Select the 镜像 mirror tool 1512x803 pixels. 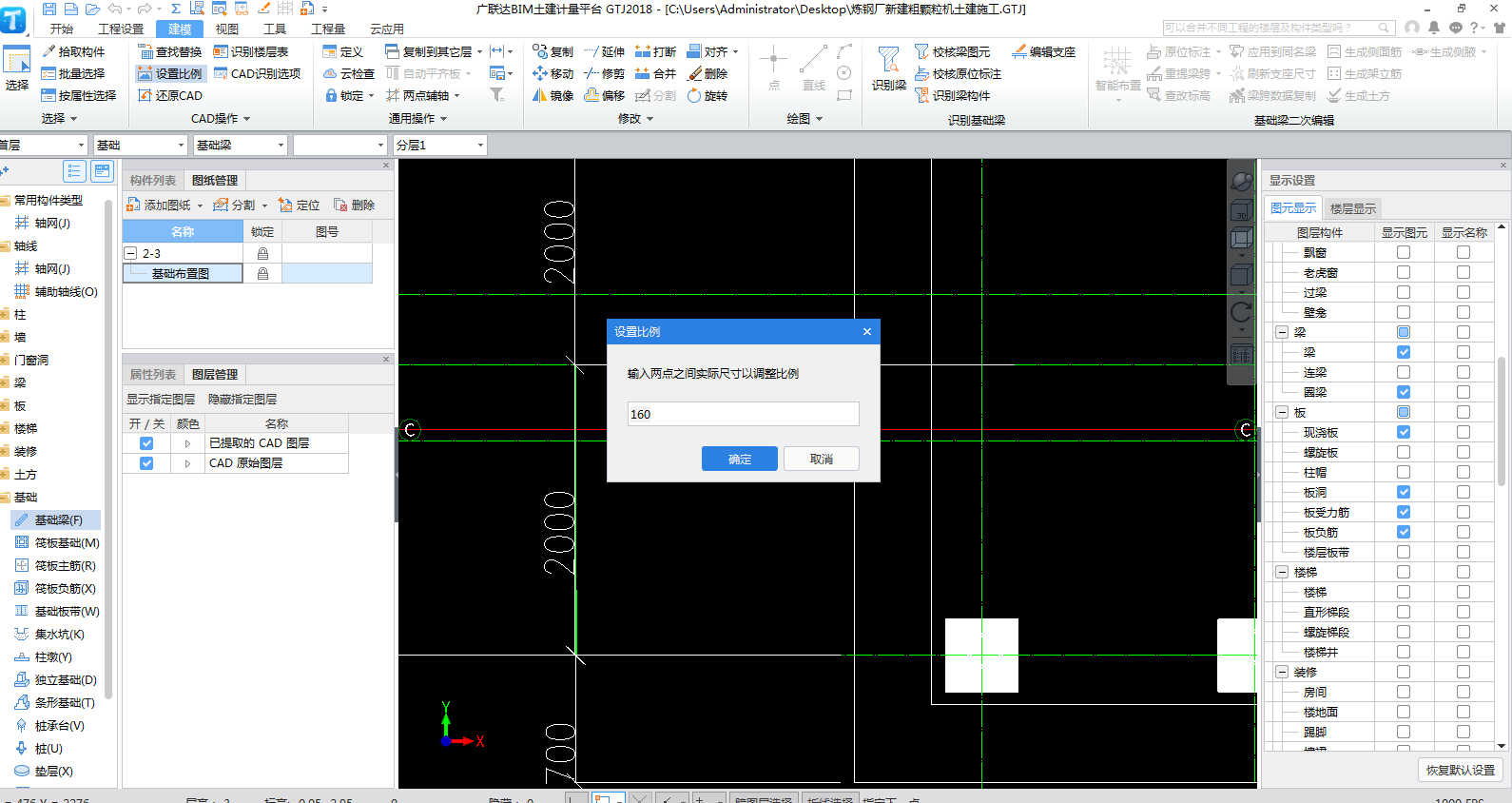pyautogui.click(x=553, y=95)
